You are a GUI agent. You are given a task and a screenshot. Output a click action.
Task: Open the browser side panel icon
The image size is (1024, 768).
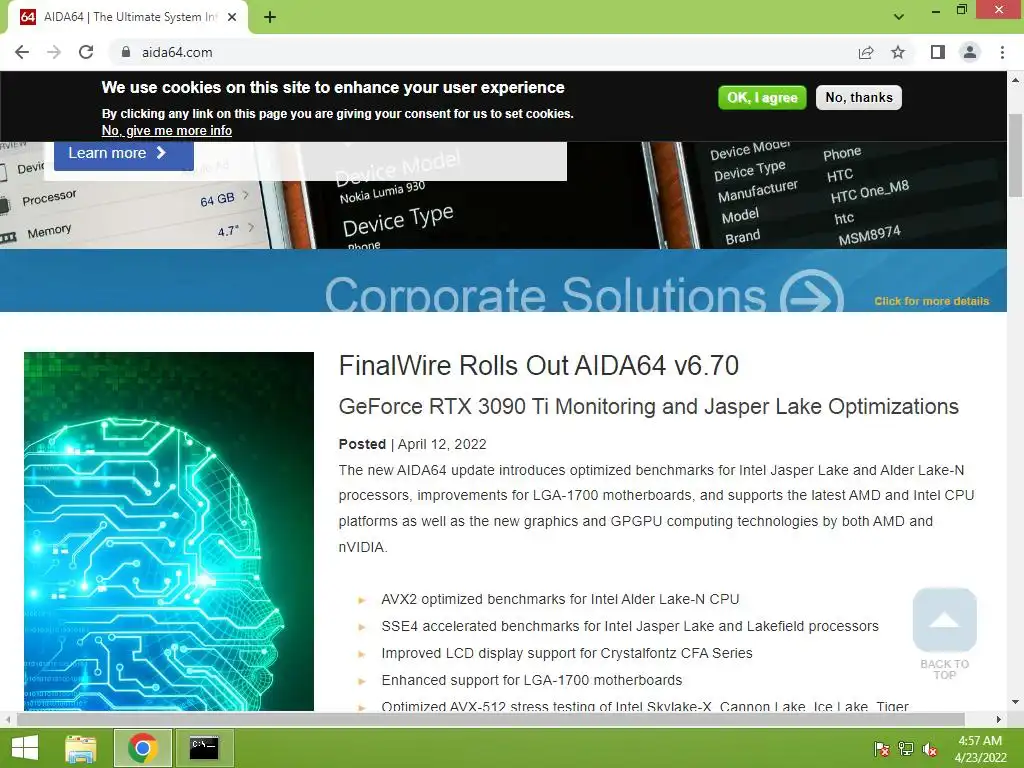[938, 52]
